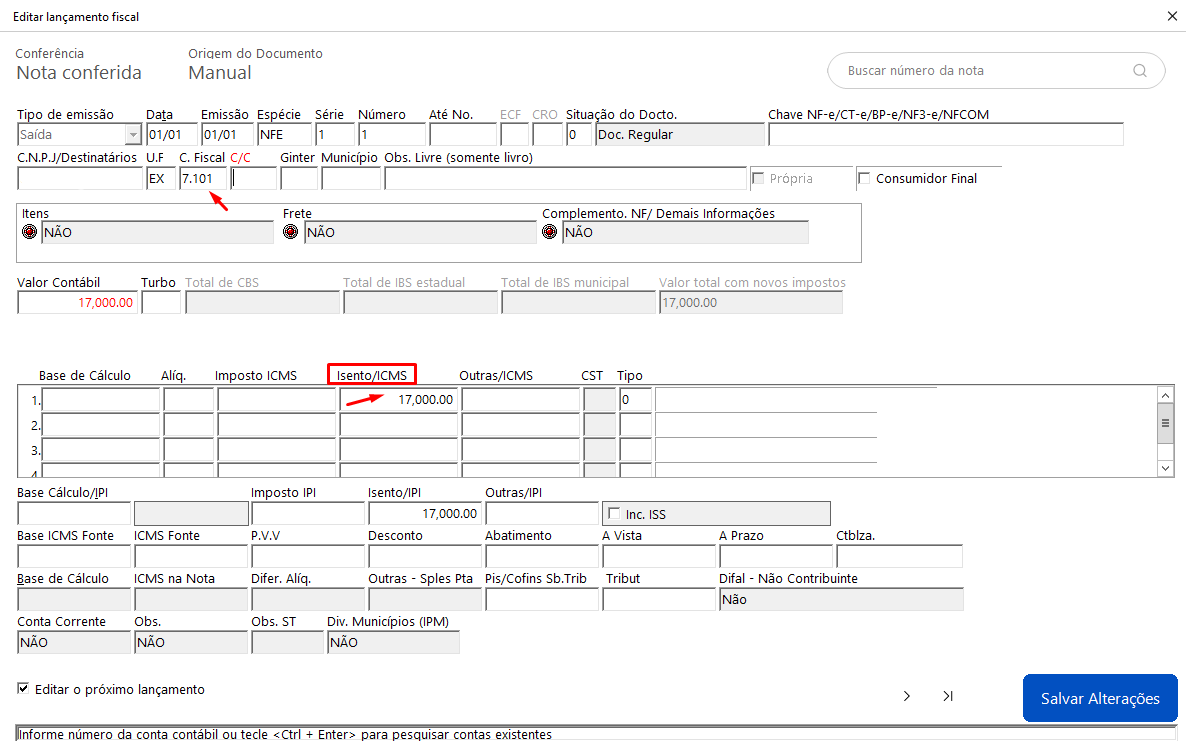Image resolution: width=1186 pixels, height=741 pixels.
Task: Click the Emissão date field
Action: [227, 135]
